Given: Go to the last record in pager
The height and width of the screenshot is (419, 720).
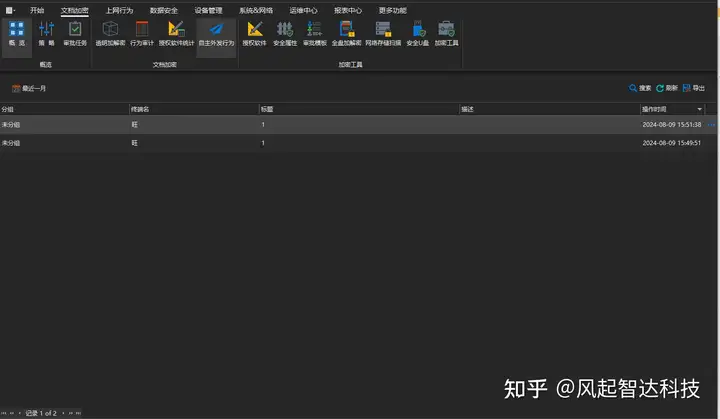Looking at the screenshot, I should point(79,413).
